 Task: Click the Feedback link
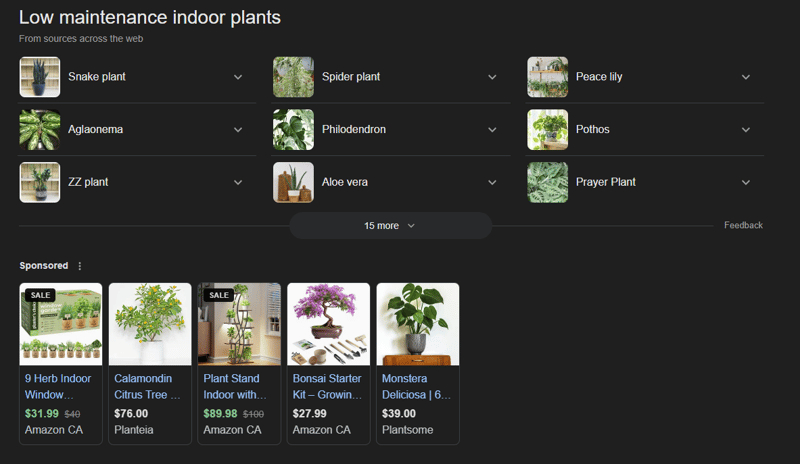743,226
